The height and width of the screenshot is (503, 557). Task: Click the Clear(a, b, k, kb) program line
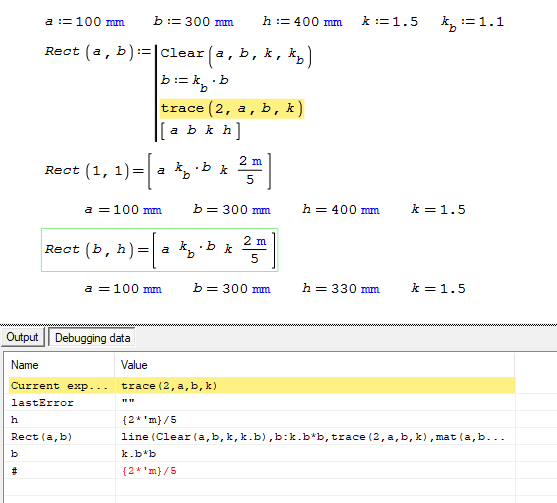[x=236, y=55]
